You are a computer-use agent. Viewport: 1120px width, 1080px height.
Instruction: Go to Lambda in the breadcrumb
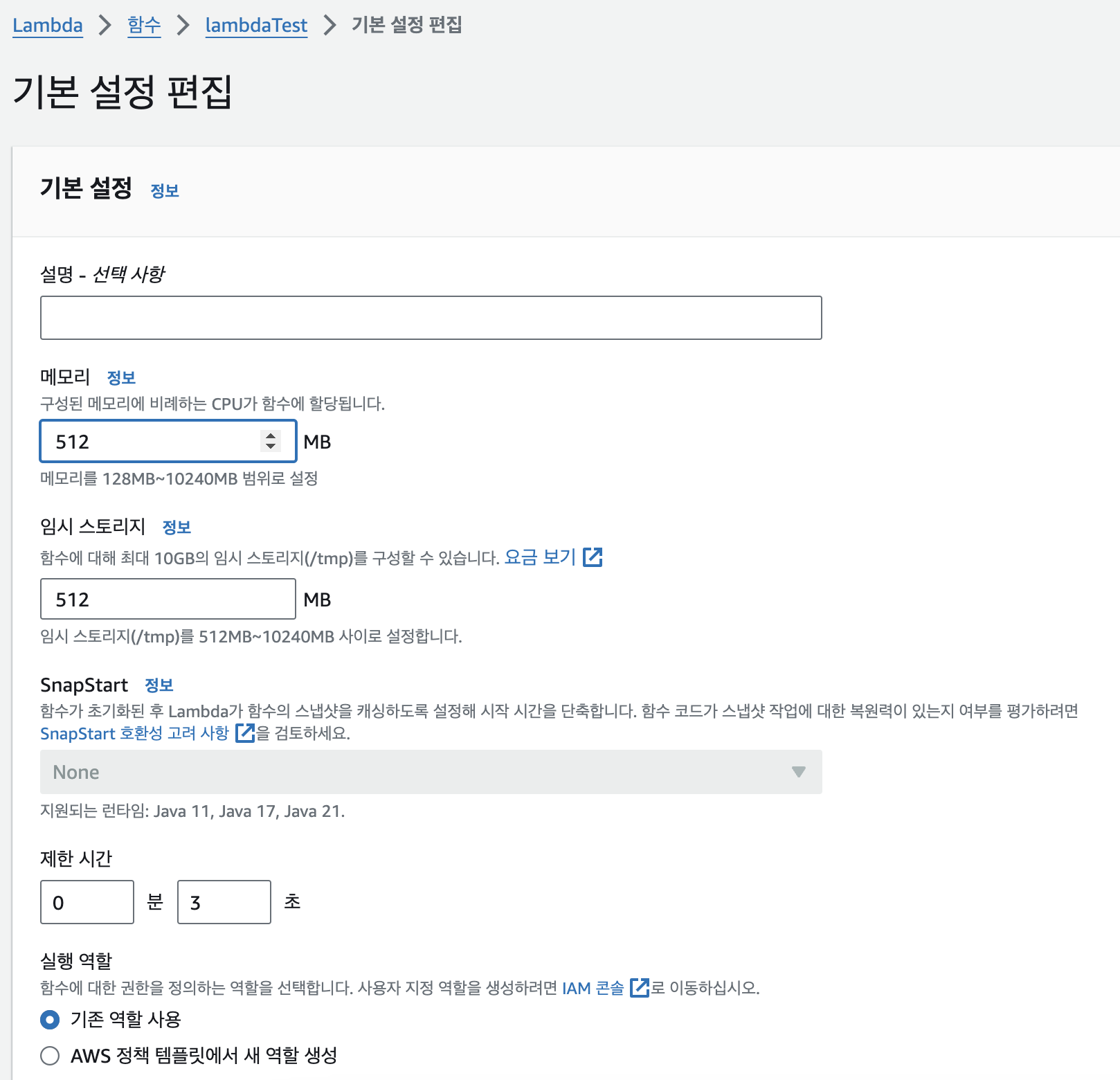(x=48, y=25)
